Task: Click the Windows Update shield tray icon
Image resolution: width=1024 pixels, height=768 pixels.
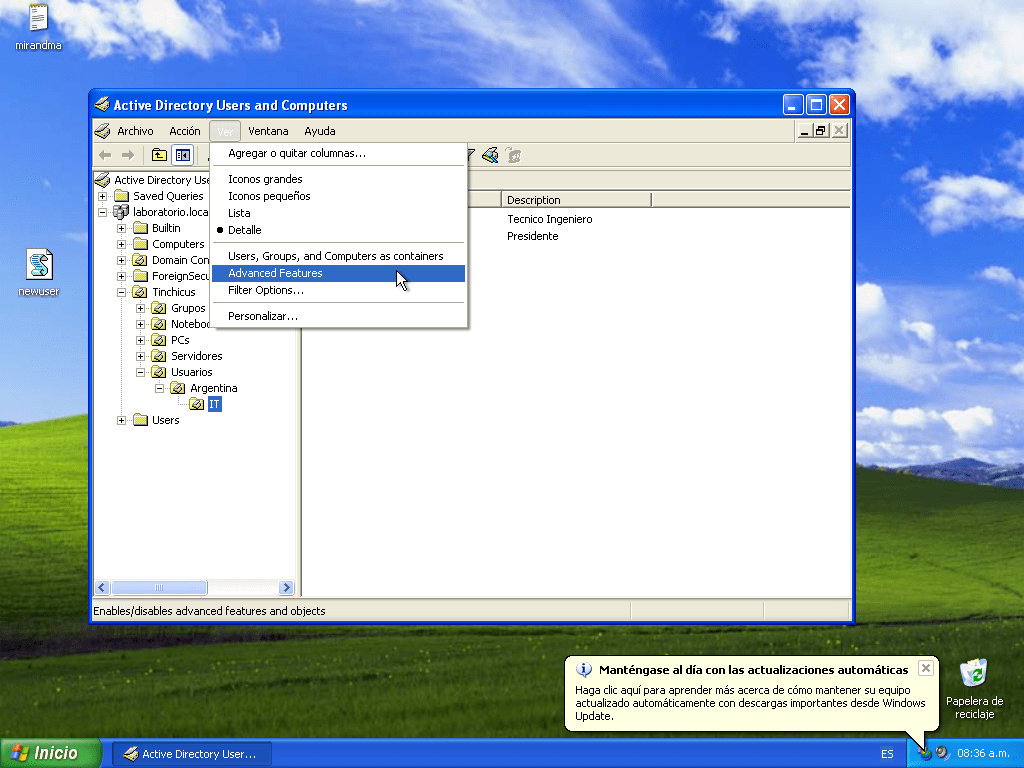Action: click(925, 753)
